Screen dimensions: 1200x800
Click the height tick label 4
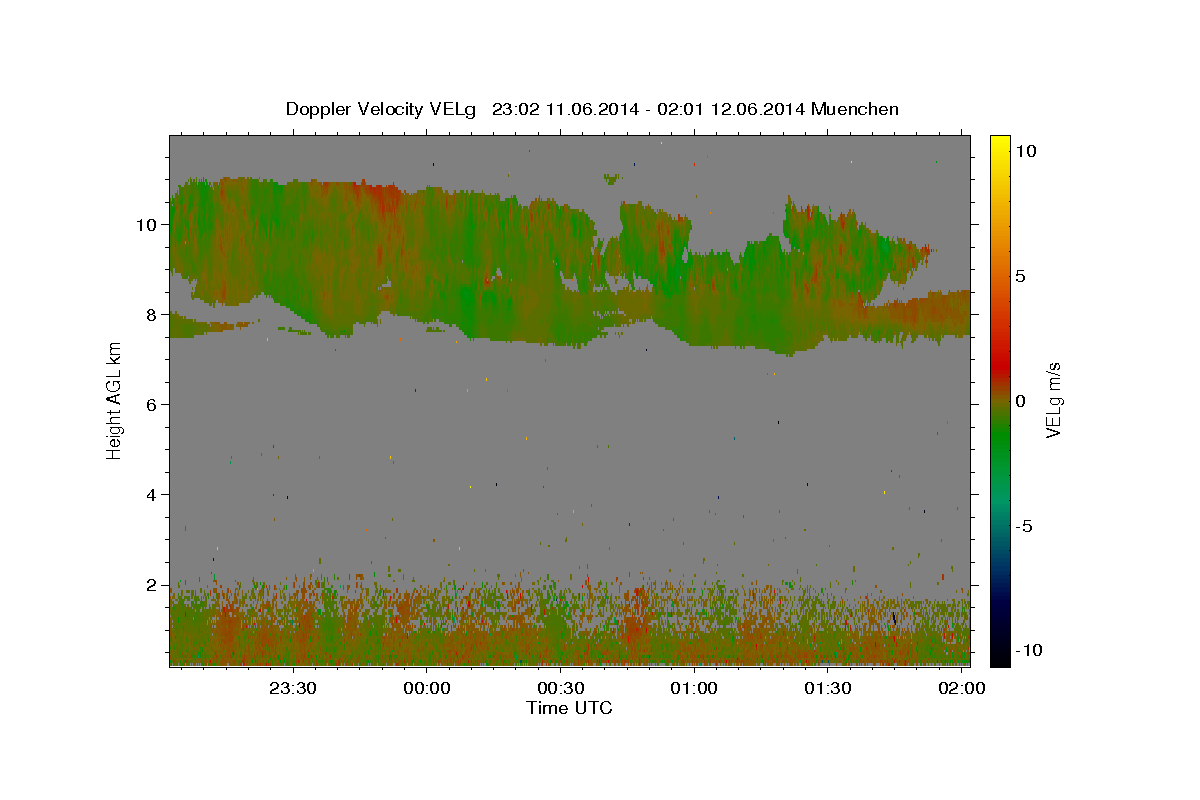pyautogui.click(x=151, y=494)
